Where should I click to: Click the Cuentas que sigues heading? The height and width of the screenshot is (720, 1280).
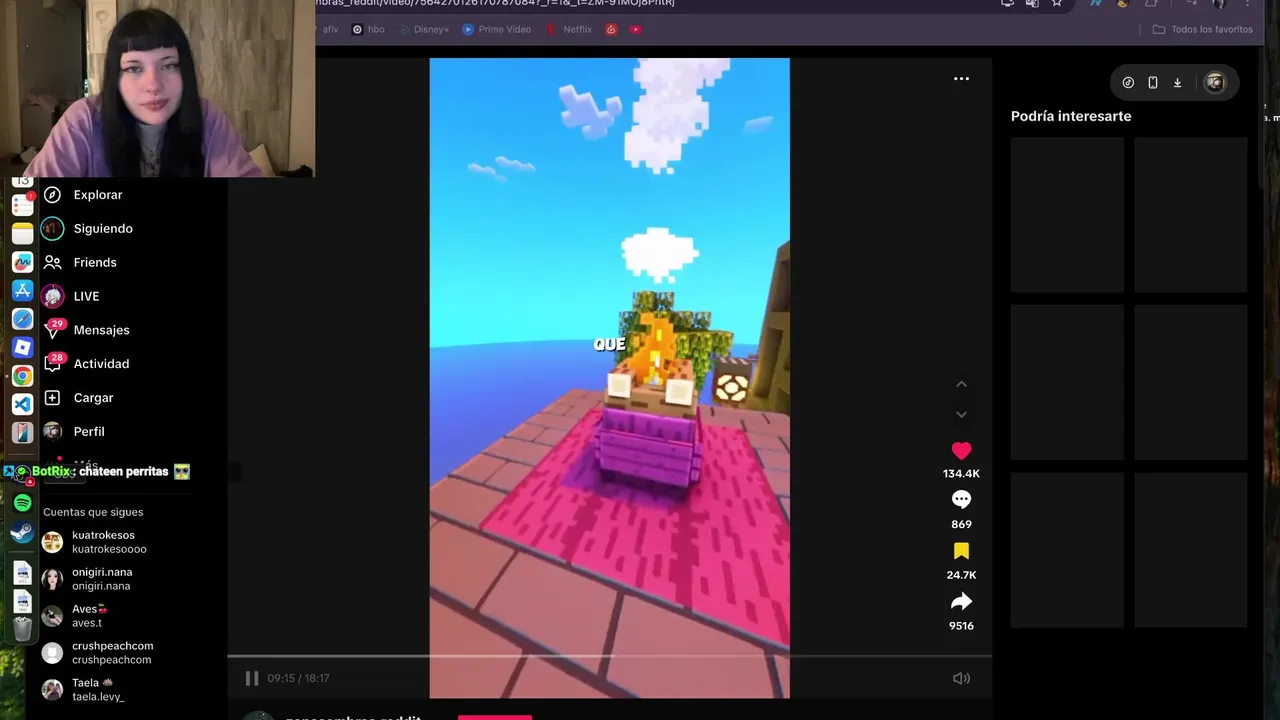[x=93, y=512]
